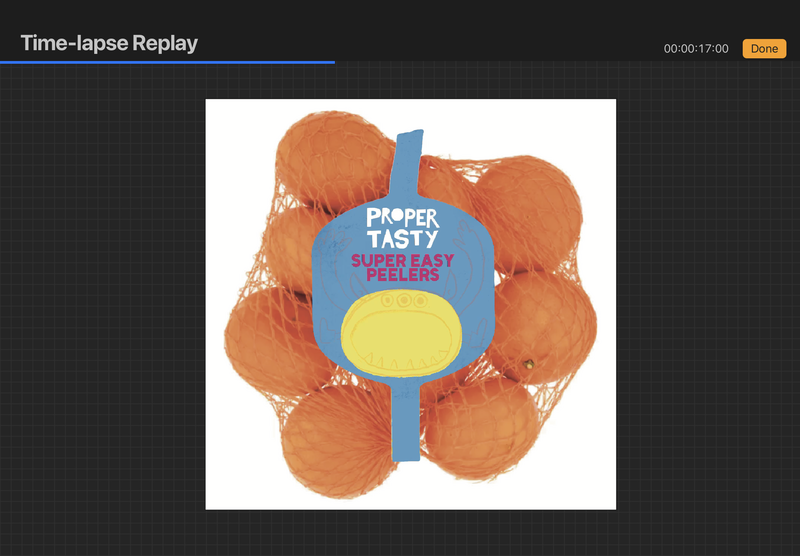Click the orange Done button
Screen dimensions: 800x556
(x=764, y=48)
